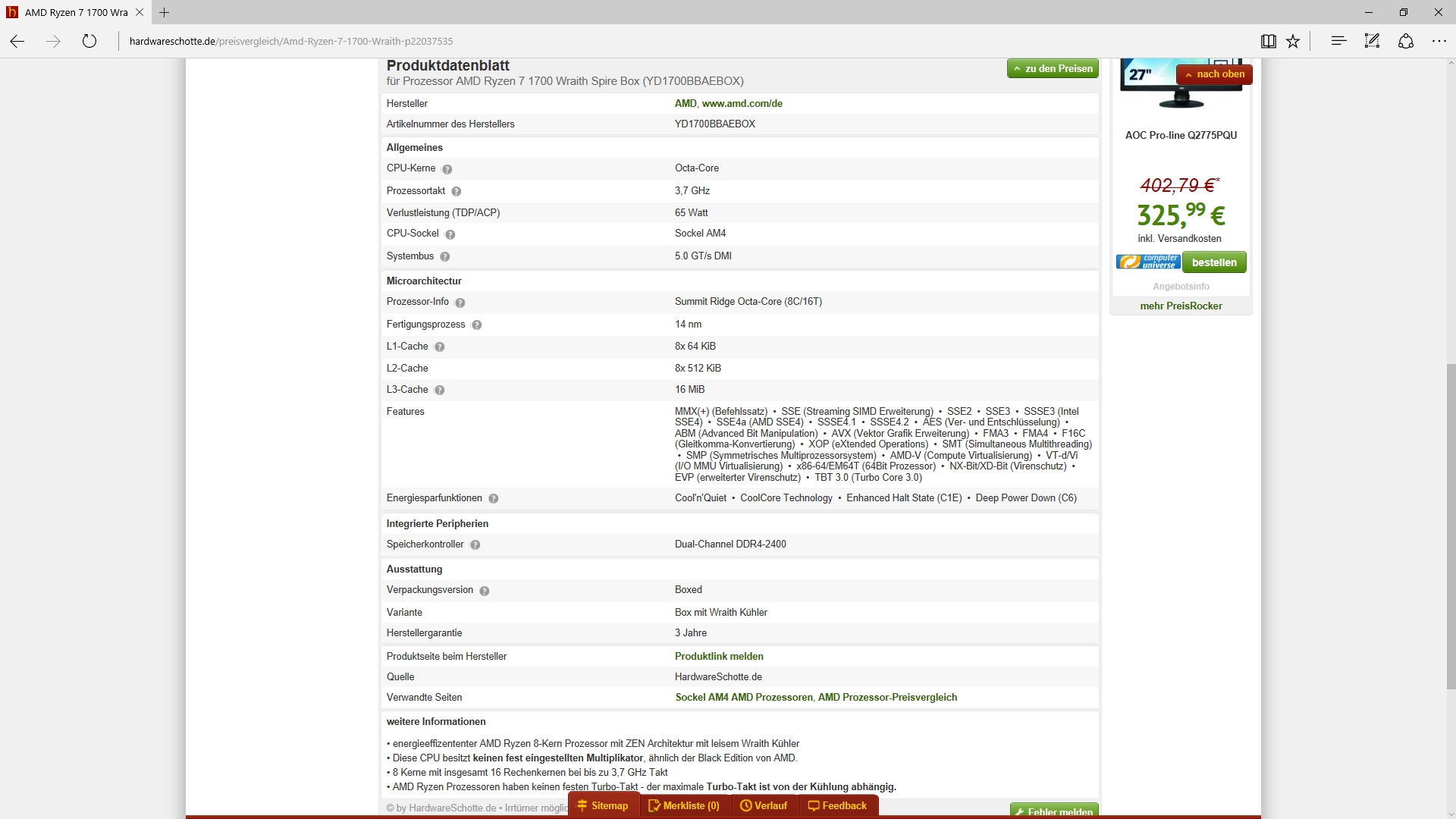Visit www.amd.com/de link

(x=742, y=103)
